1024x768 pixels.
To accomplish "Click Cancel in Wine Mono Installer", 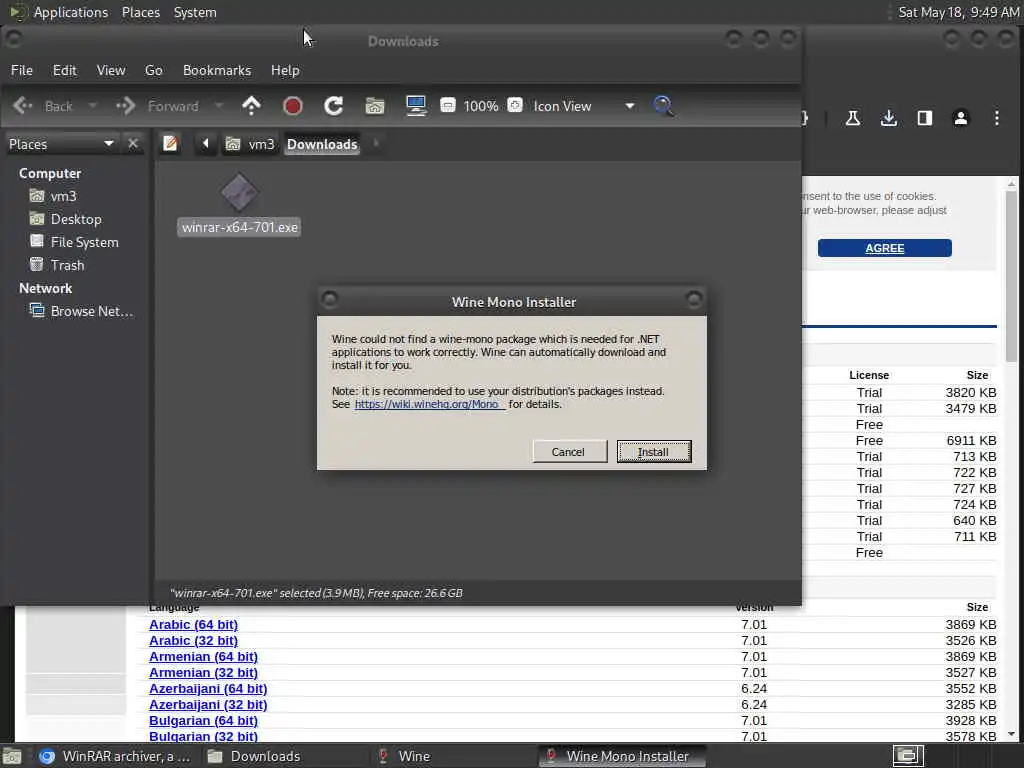I will point(569,451).
